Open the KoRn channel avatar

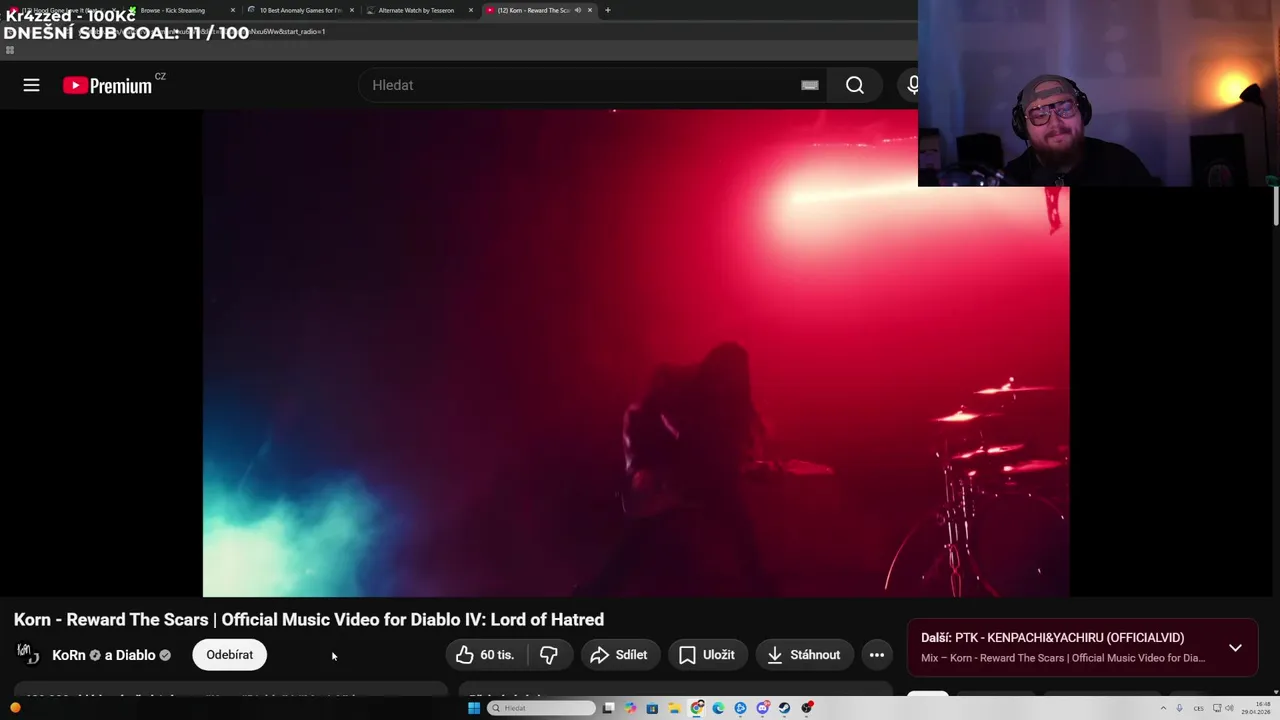(x=28, y=654)
